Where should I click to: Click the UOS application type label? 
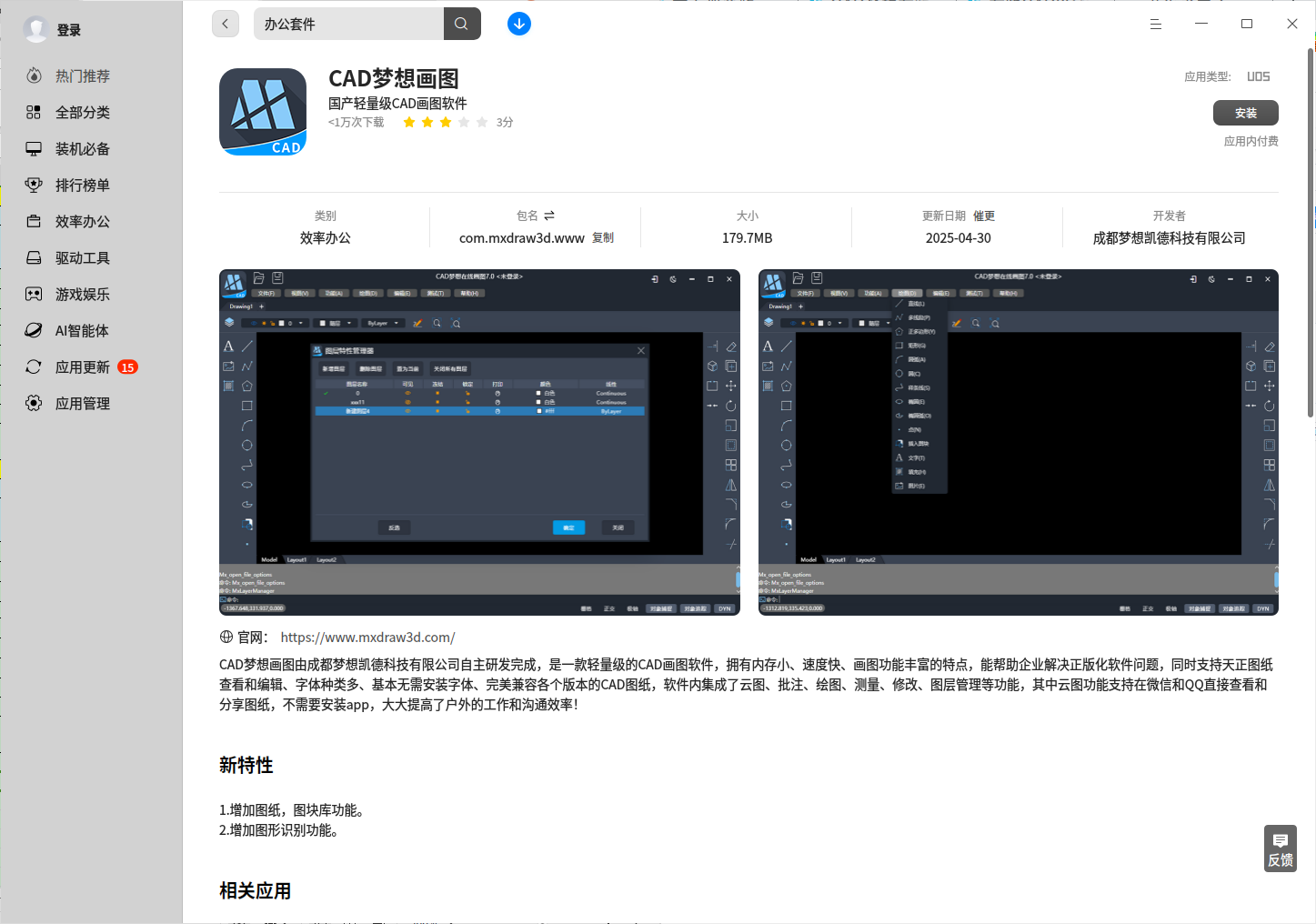click(1259, 76)
